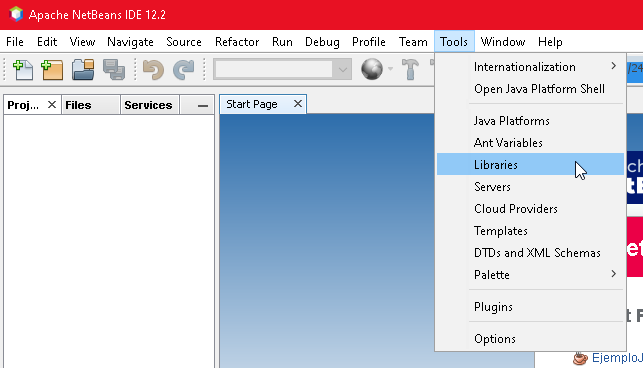
Task: Select Templates menu entry
Action: click(x=530, y=231)
